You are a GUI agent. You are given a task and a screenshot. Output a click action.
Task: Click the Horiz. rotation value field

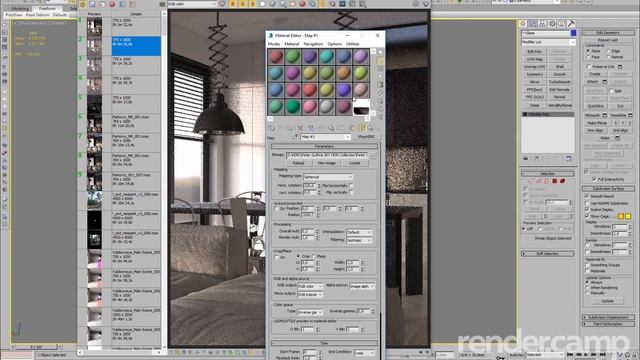(x=309, y=186)
